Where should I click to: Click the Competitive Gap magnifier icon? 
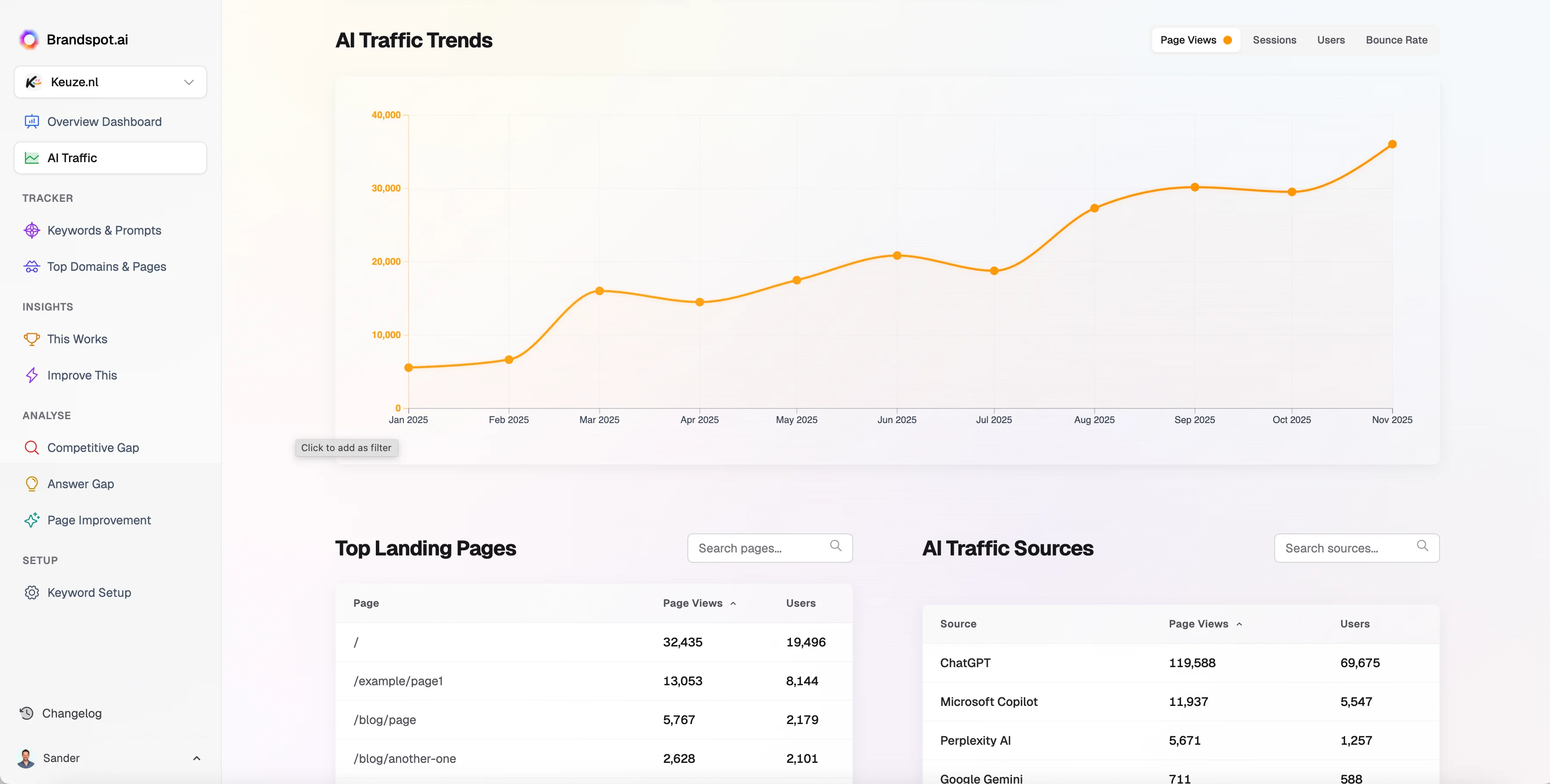[x=32, y=447]
